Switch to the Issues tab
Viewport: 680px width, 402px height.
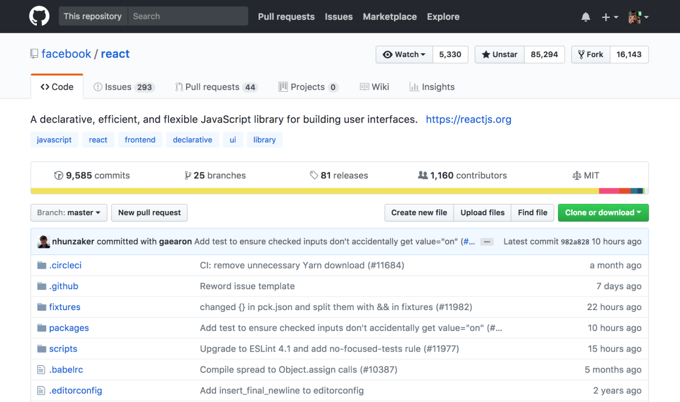pyautogui.click(x=124, y=87)
